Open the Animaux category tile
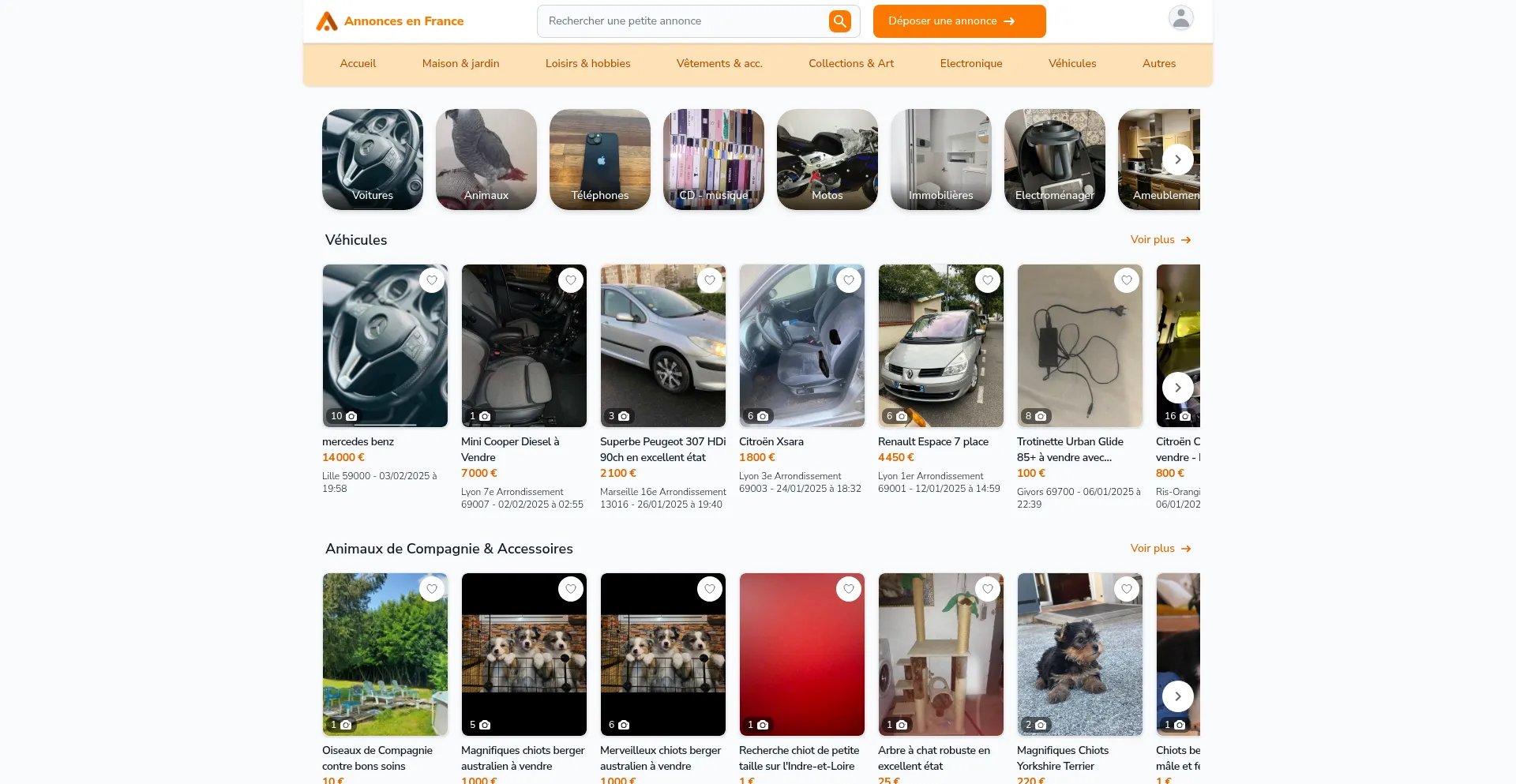This screenshot has width=1516, height=784. 486,159
